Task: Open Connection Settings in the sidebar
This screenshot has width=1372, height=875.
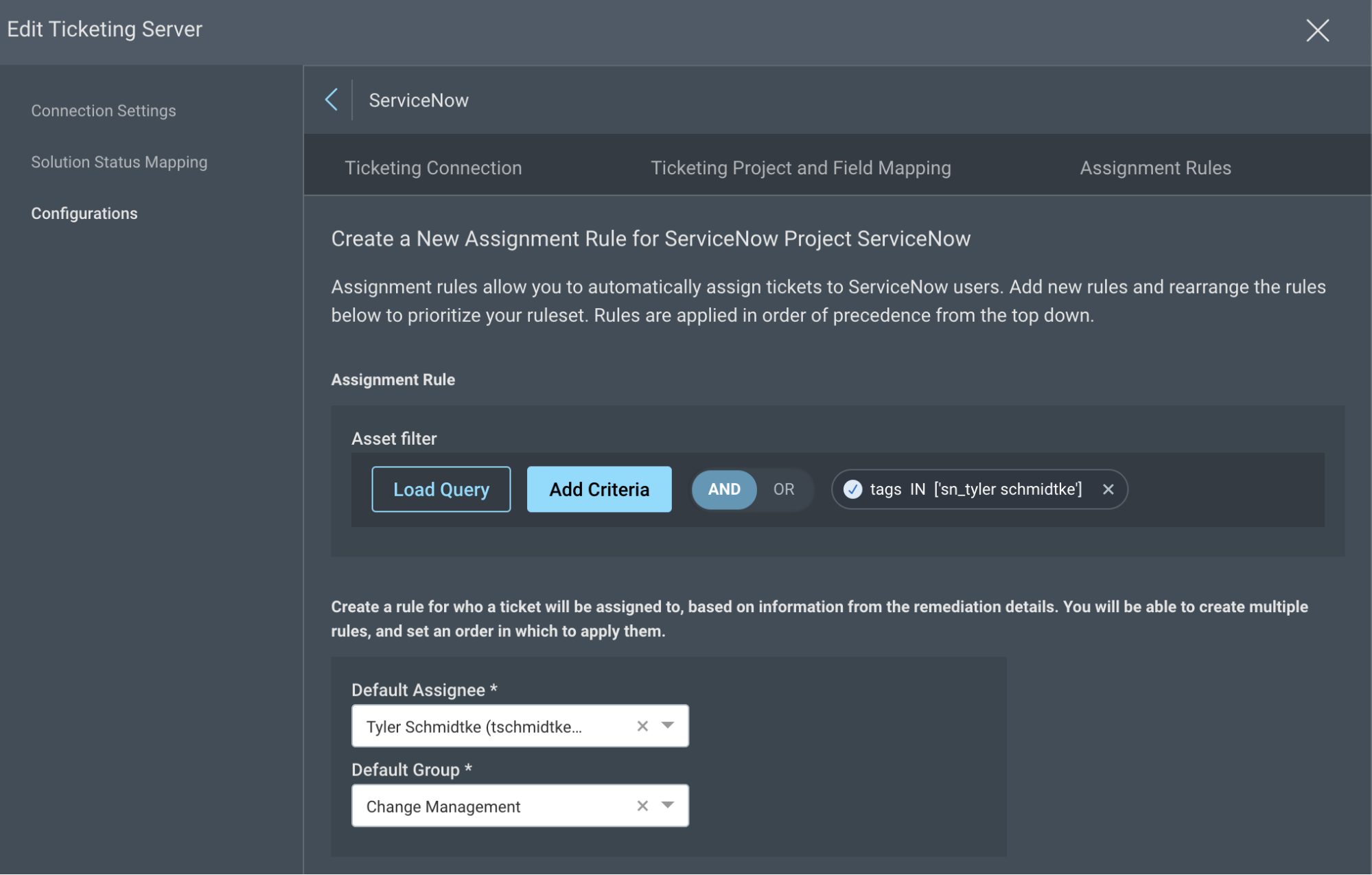Action: coord(104,110)
